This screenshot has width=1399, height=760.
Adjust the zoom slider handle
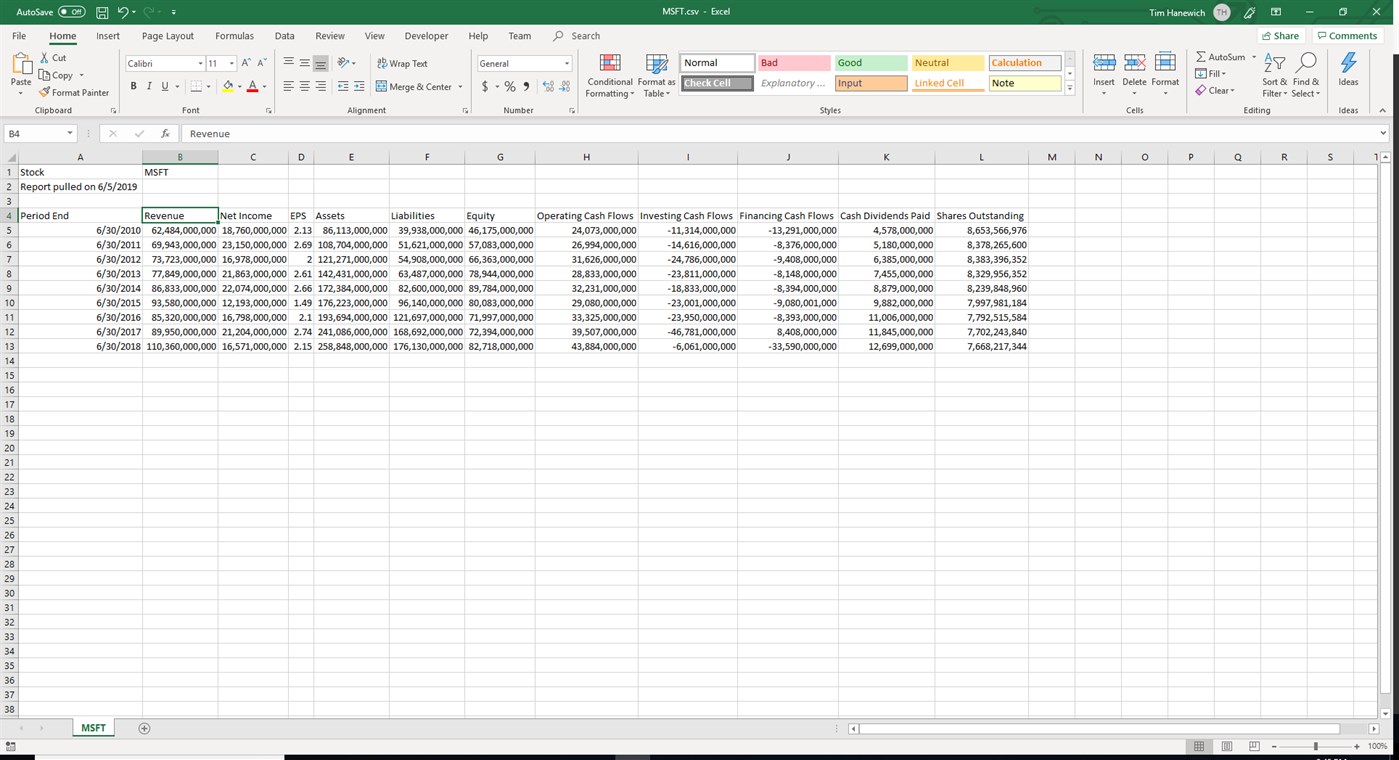1316,747
